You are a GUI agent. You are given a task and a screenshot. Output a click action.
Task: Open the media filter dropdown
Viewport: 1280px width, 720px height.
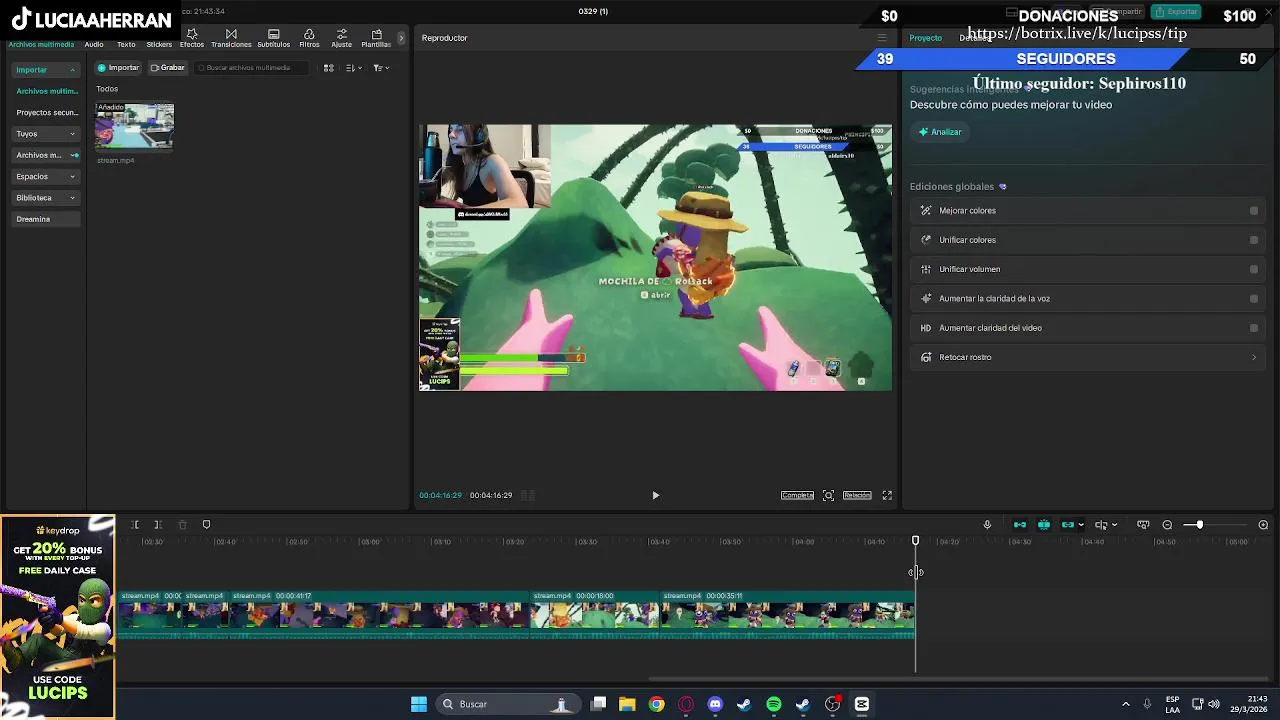[381, 68]
